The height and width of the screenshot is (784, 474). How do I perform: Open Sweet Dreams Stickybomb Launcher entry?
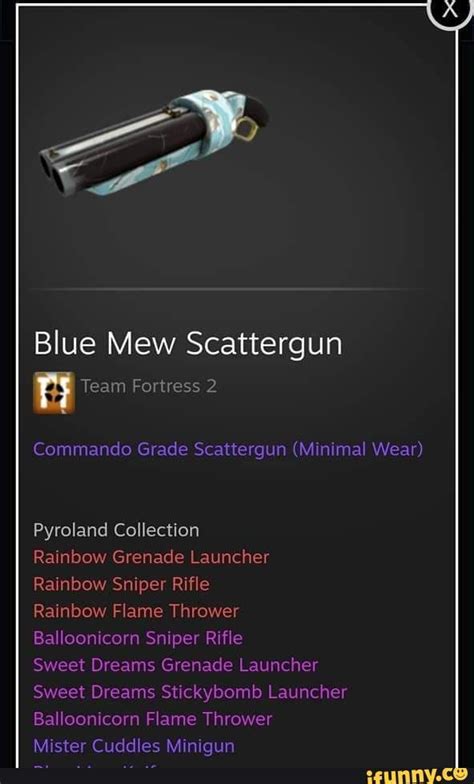point(190,692)
